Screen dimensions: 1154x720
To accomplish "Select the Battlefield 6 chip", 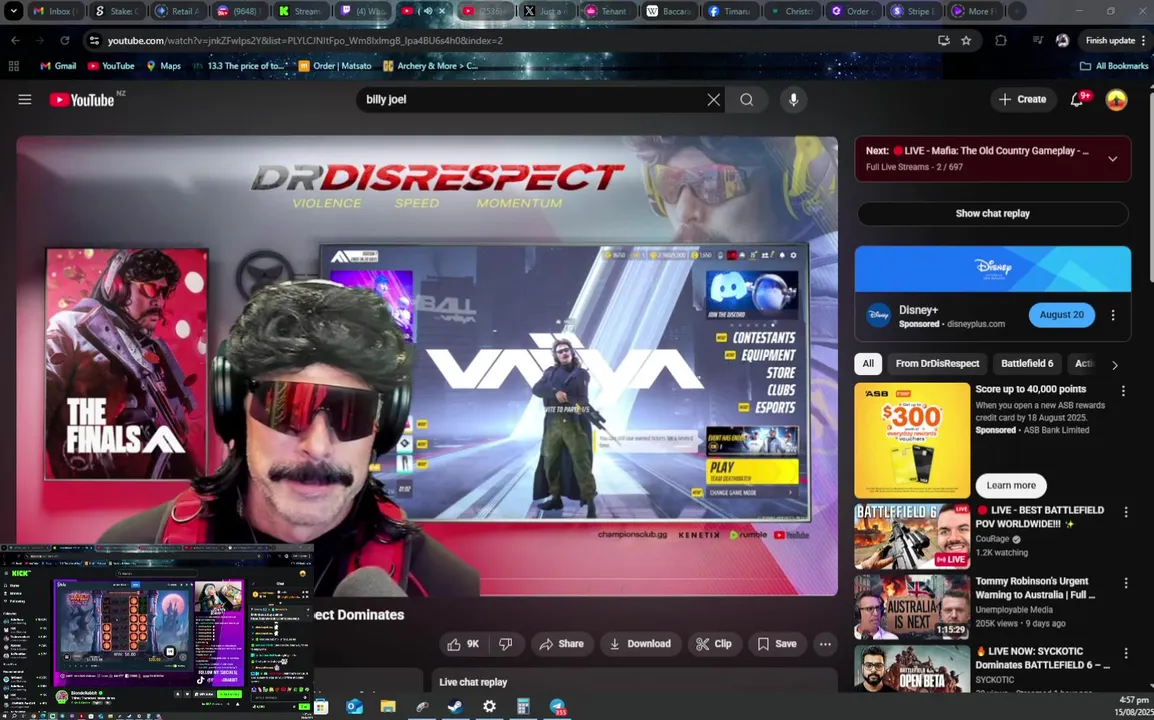I will [x=1027, y=364].
